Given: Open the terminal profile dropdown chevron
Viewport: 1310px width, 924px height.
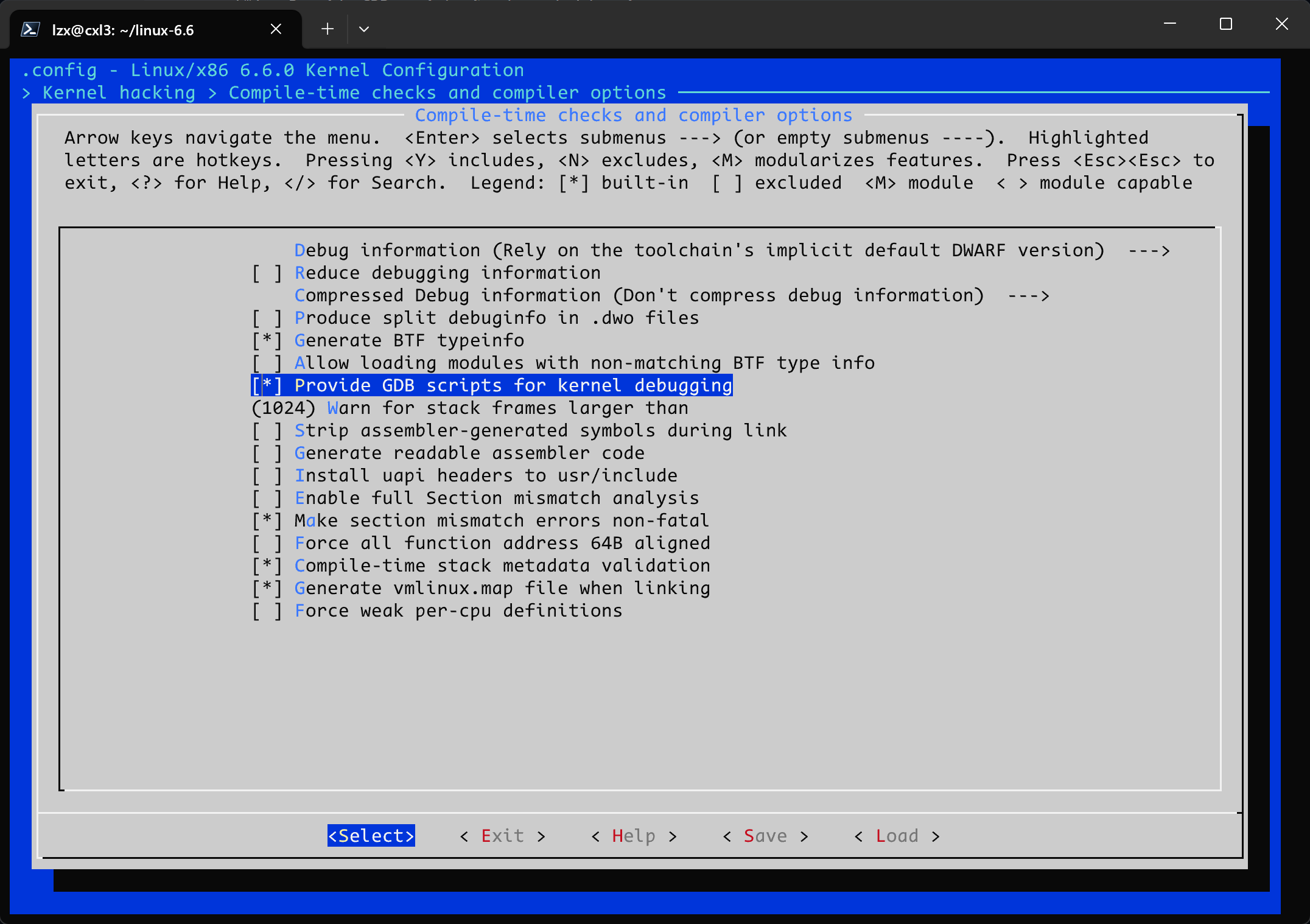Looking at the screenshot, I should click(364, 29).
